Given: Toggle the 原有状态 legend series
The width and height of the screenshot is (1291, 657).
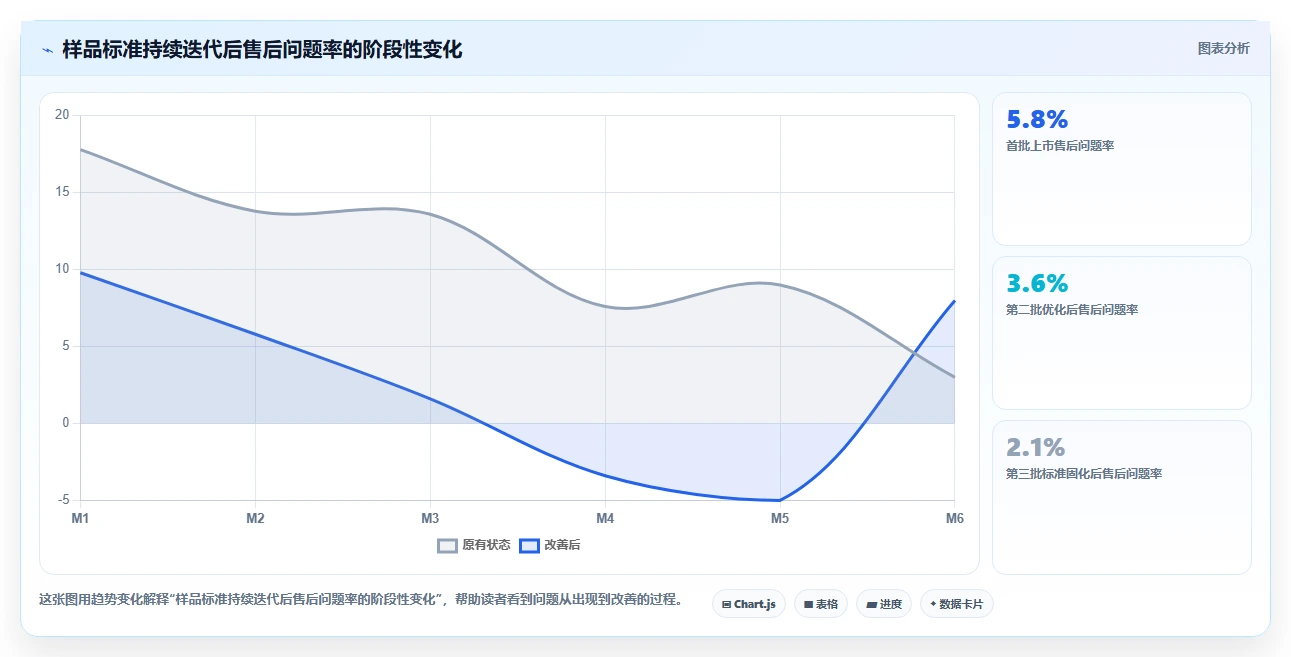Looking at the screenshot, I should 474,545.
